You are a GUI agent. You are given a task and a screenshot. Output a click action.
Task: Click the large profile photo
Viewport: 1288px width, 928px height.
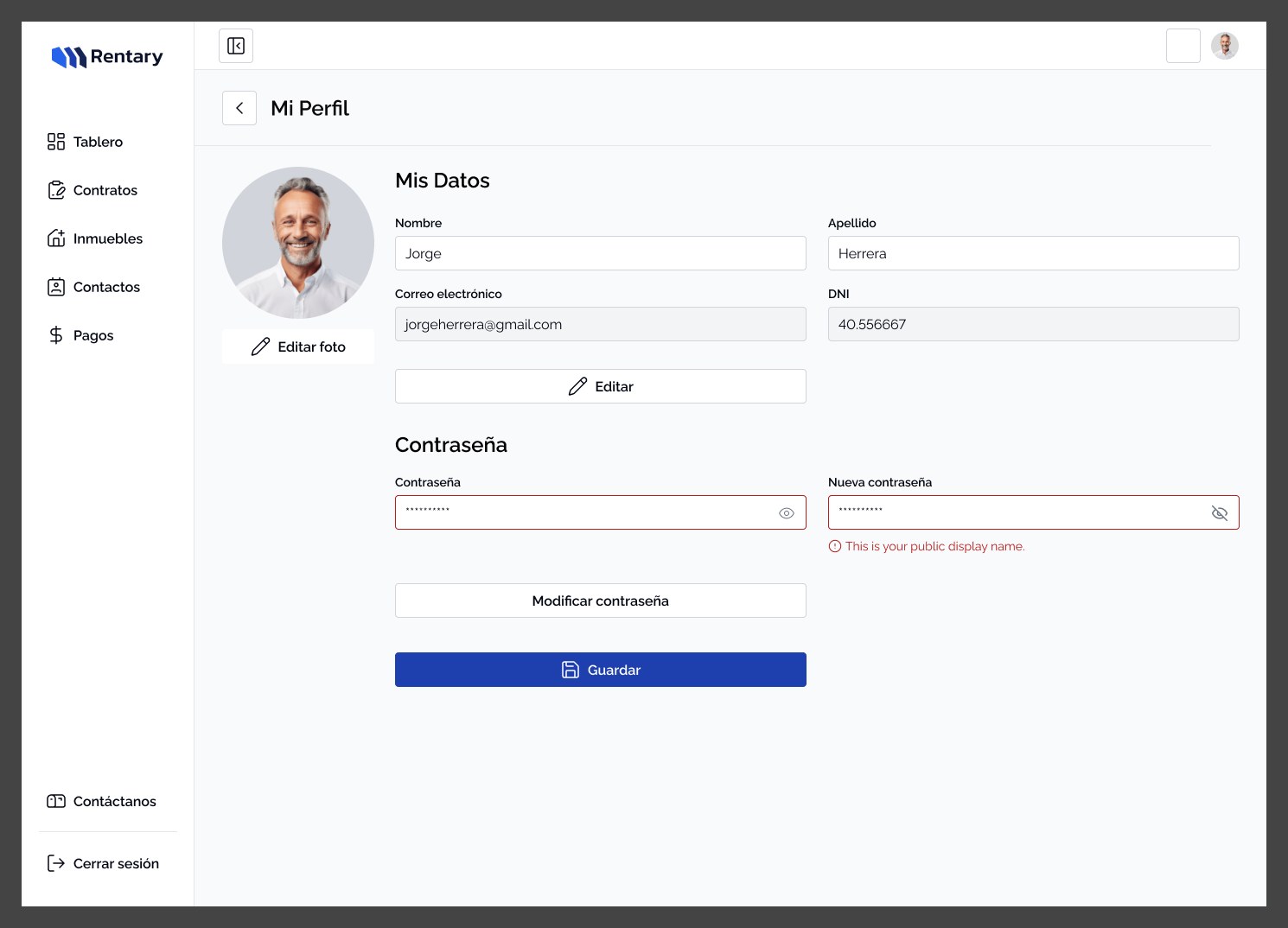[298, 243]
